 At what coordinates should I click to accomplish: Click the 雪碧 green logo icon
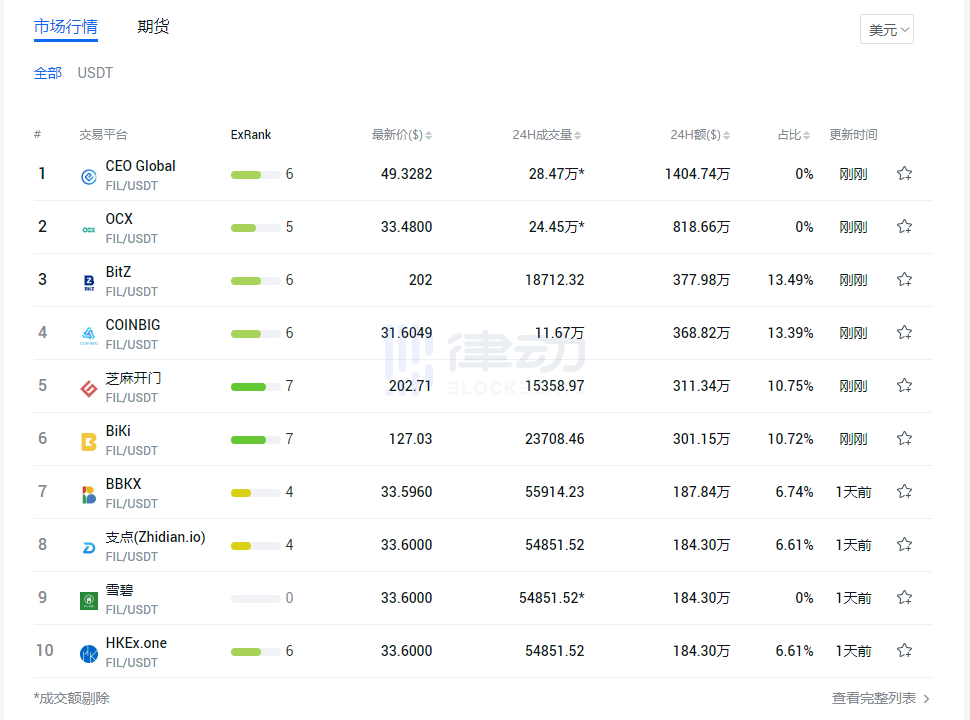point(89,601)
